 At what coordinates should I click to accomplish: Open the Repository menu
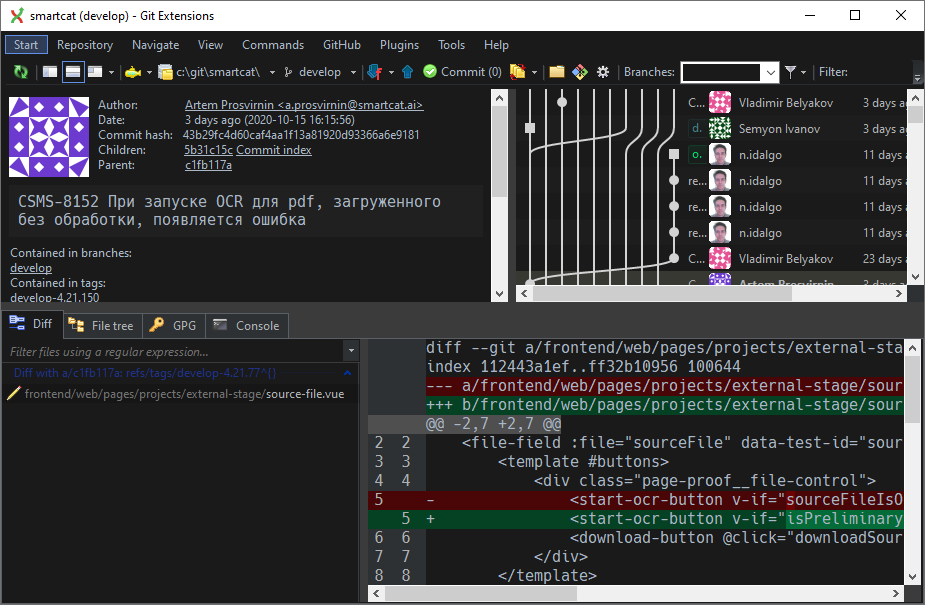(x=85, y=44)
